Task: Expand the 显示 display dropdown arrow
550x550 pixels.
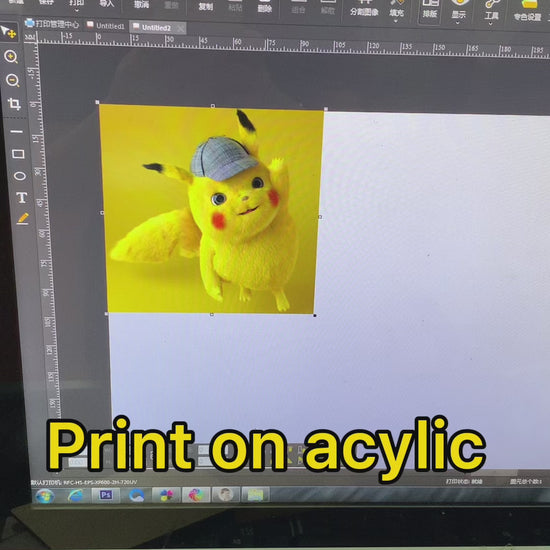Action: click(458, 23)
